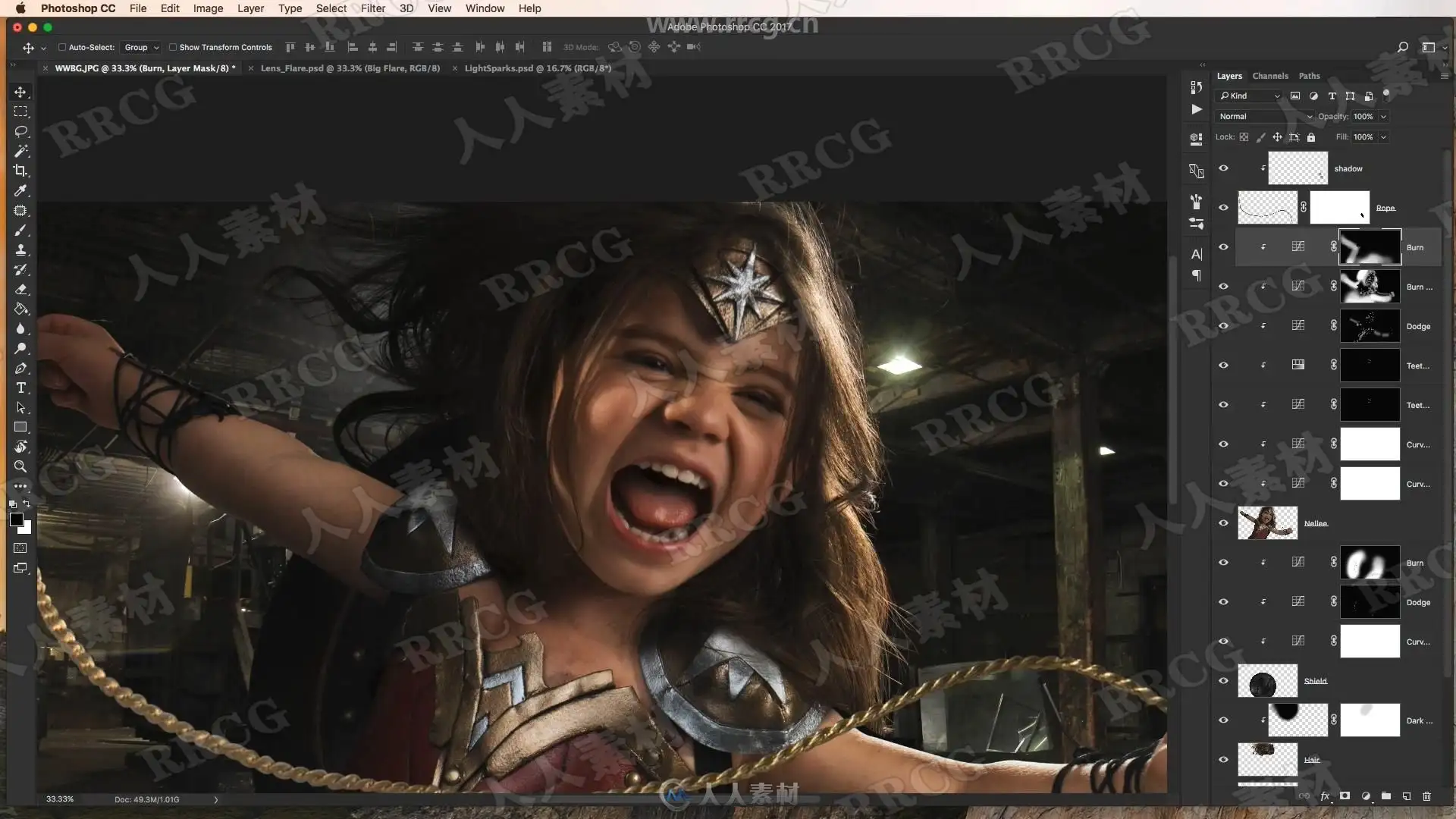The height and width of the screenshot is (819, 1456).
Task: Hide the shadow layer visibility eye
Action: point(1223,168)
